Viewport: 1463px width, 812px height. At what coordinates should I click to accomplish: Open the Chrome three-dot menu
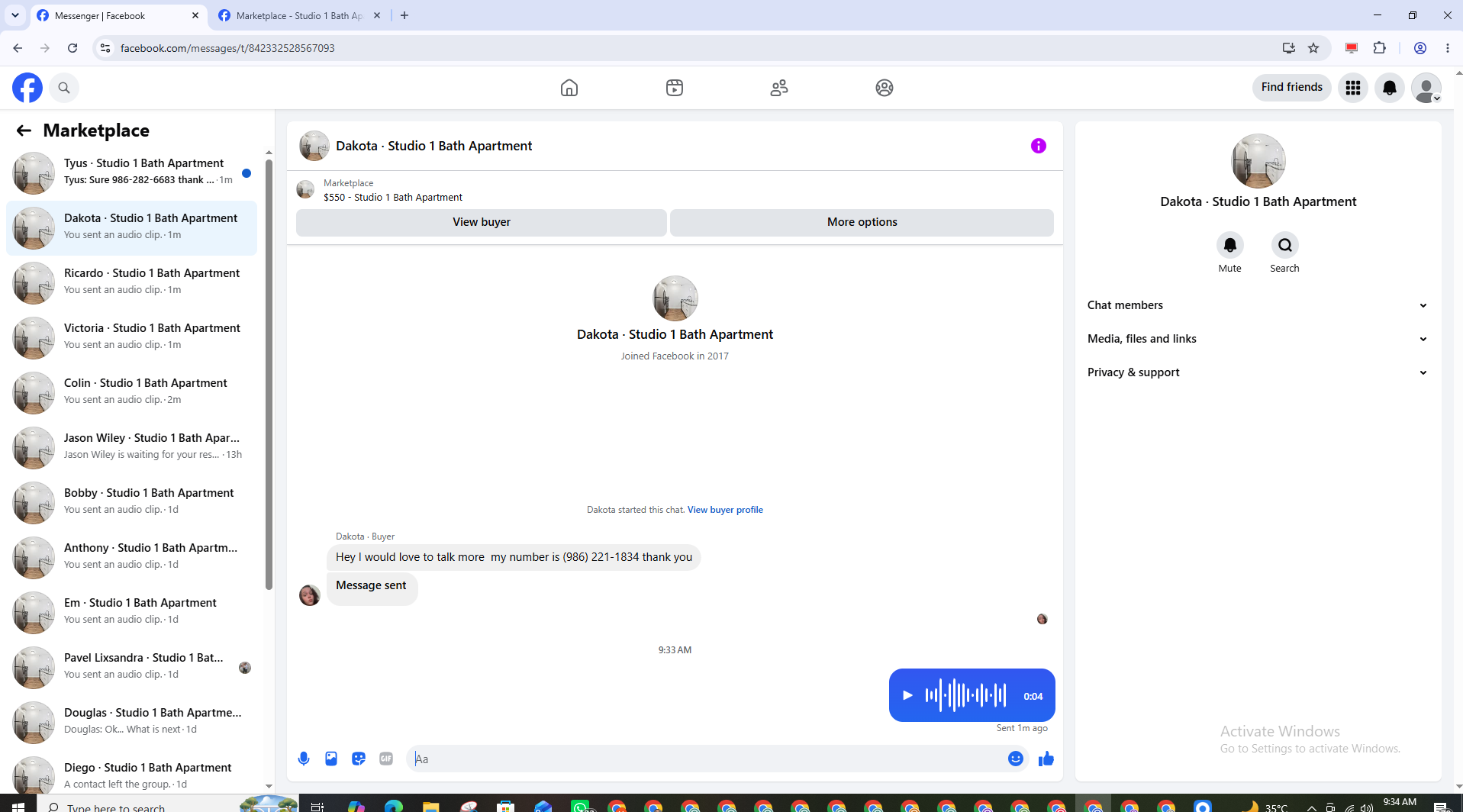pyautogui.click(x=1448, y=48)
